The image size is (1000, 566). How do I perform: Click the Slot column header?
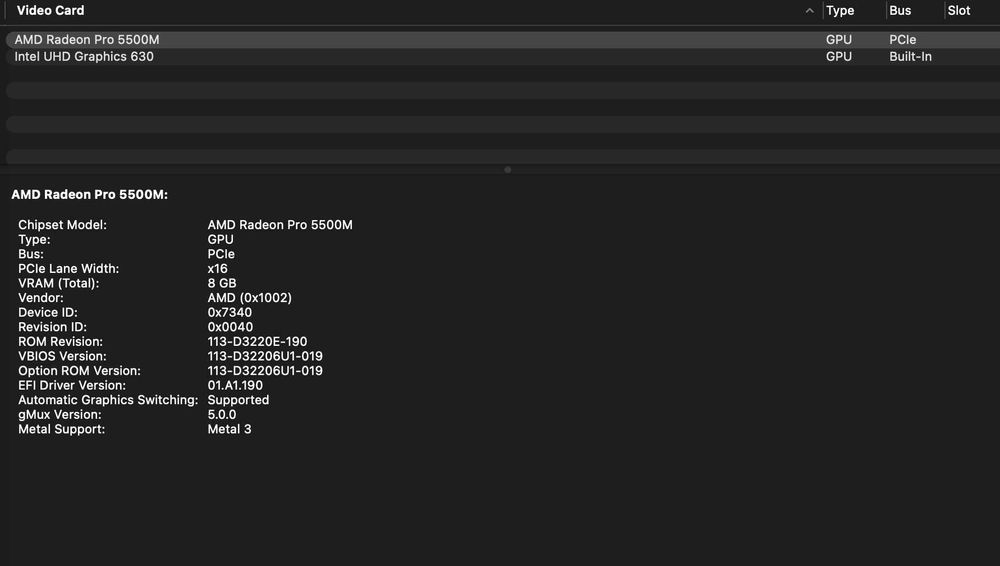coord(959,11)
